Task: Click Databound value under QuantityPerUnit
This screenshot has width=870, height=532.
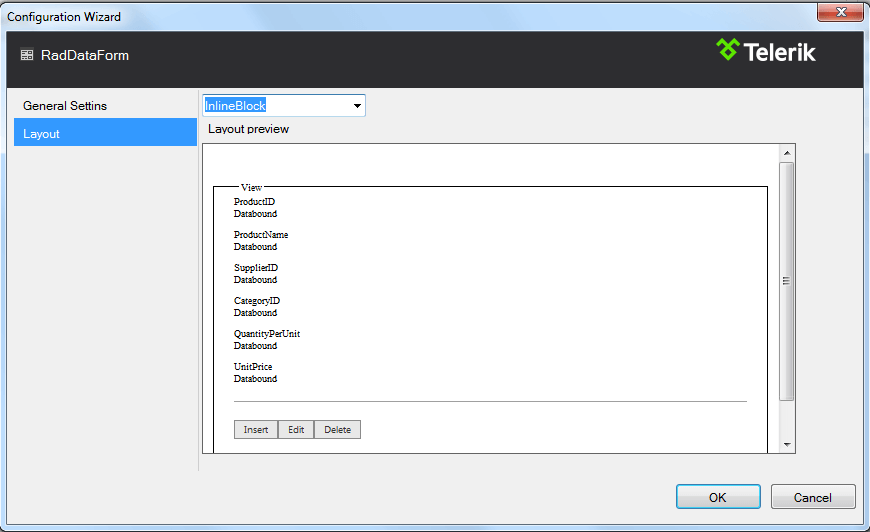Action: (x=255, y=346)
